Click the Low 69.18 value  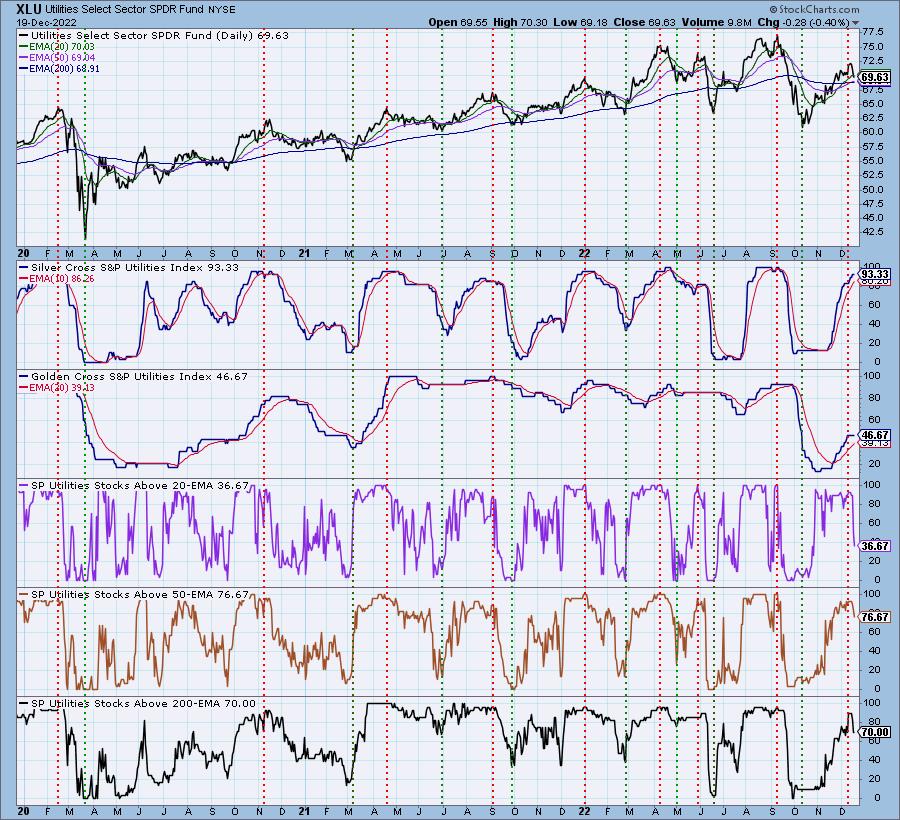coord(579,22)
